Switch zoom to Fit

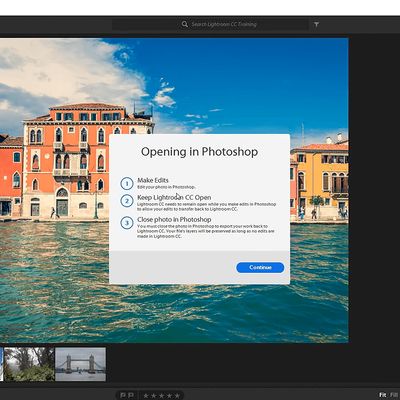click(x=383, y=395)
